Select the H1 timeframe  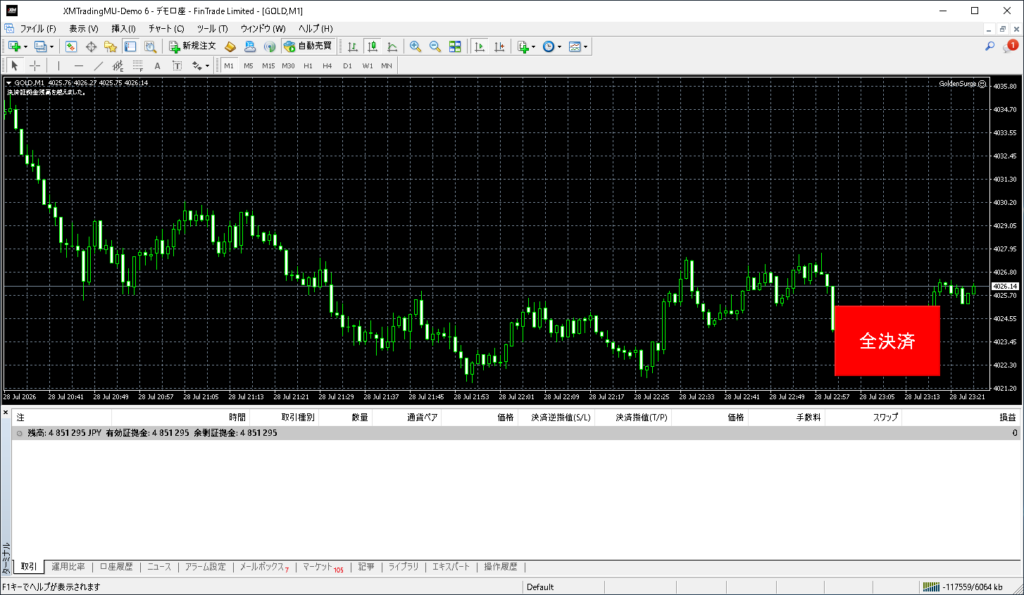click(308, 65)
